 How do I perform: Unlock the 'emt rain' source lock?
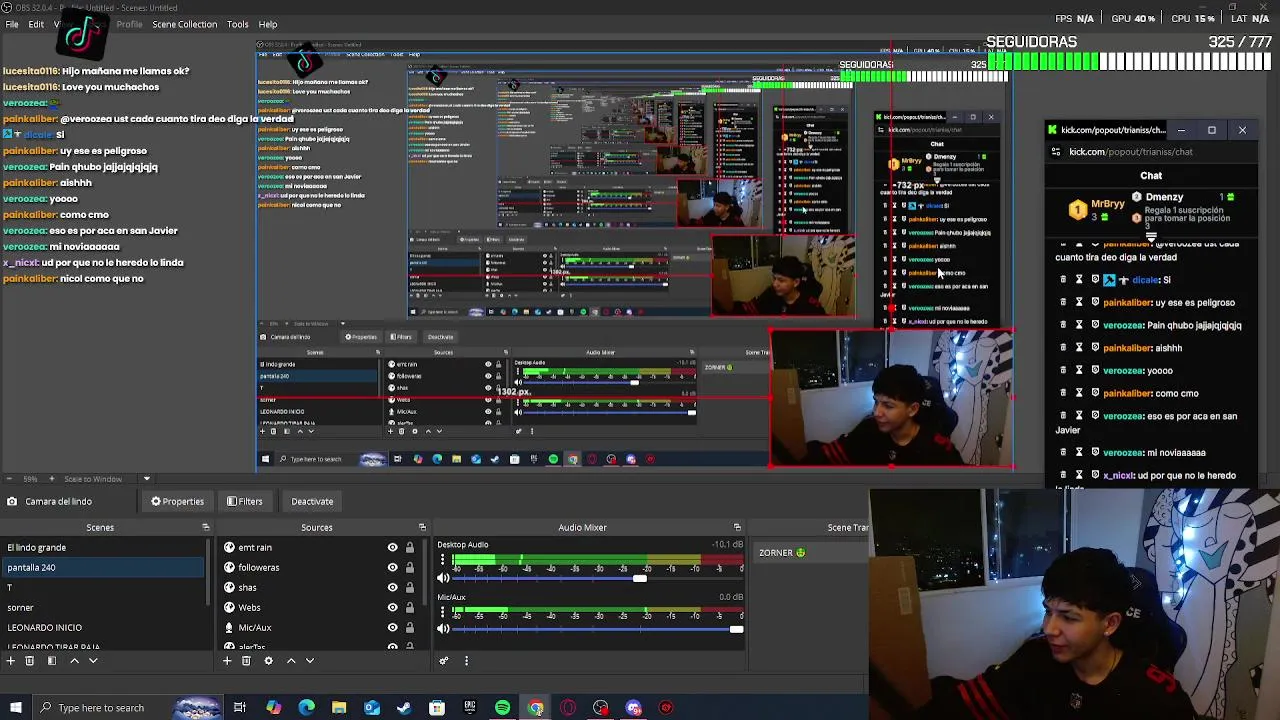(x=409, y=548)
